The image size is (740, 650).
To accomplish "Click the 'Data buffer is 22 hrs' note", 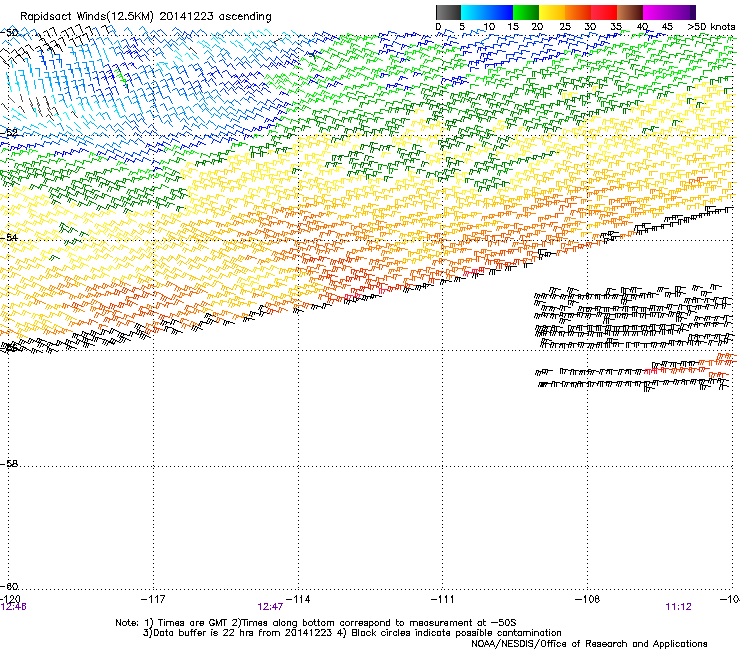I will [x=237, y=633].
